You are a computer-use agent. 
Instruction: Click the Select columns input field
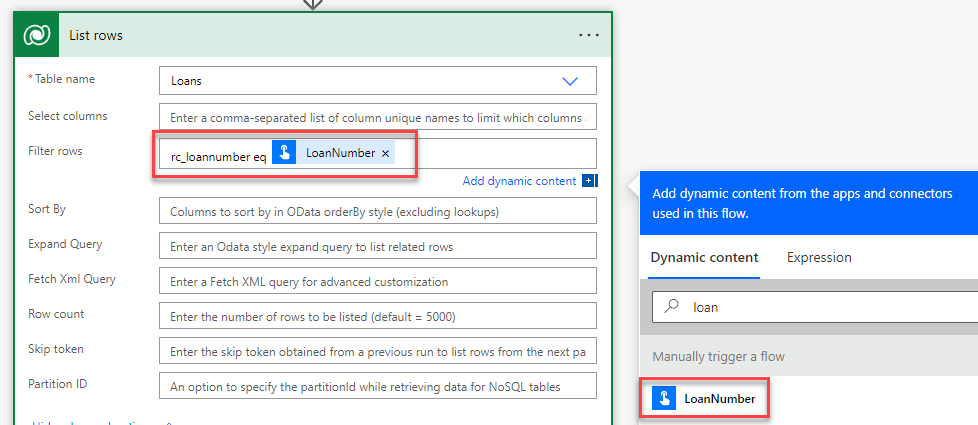click(377, 117)
